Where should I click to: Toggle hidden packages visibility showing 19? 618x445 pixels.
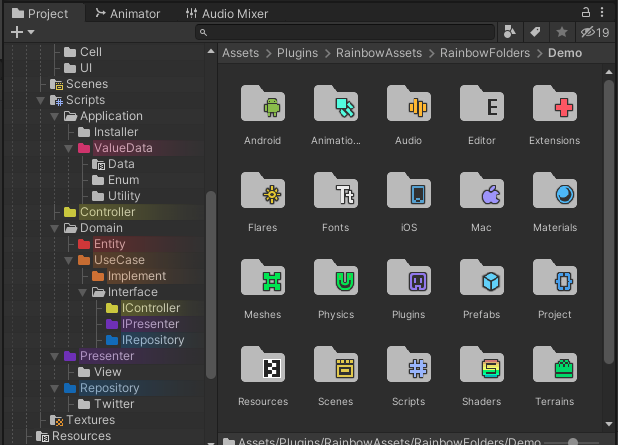[595, 33]
